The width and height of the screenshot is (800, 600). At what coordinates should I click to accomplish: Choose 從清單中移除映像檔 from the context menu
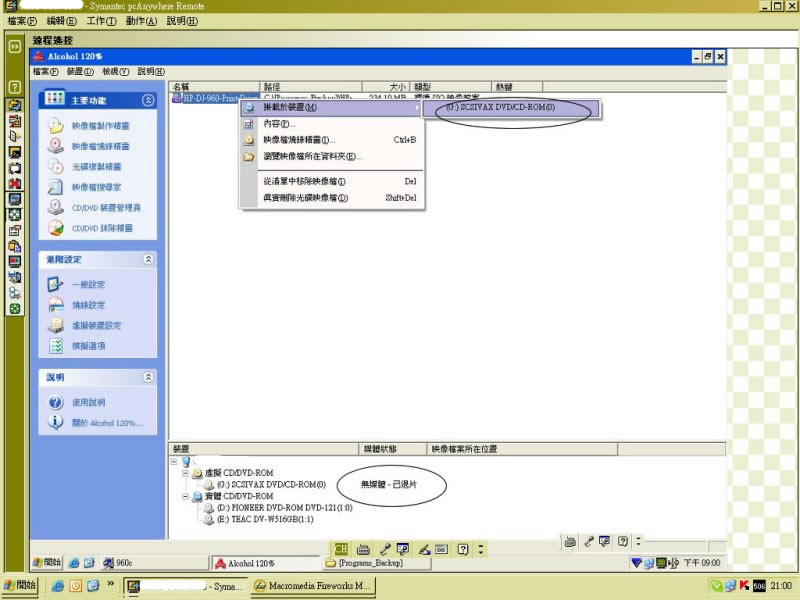331,181
